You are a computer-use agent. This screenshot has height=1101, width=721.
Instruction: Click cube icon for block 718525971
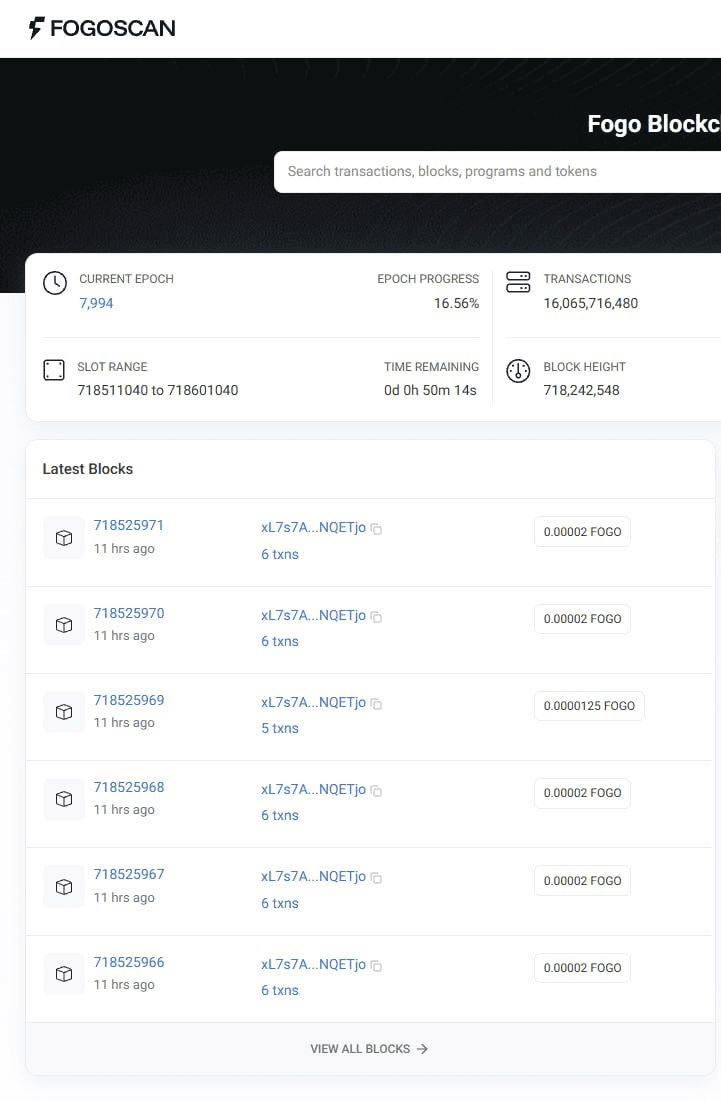64,538
